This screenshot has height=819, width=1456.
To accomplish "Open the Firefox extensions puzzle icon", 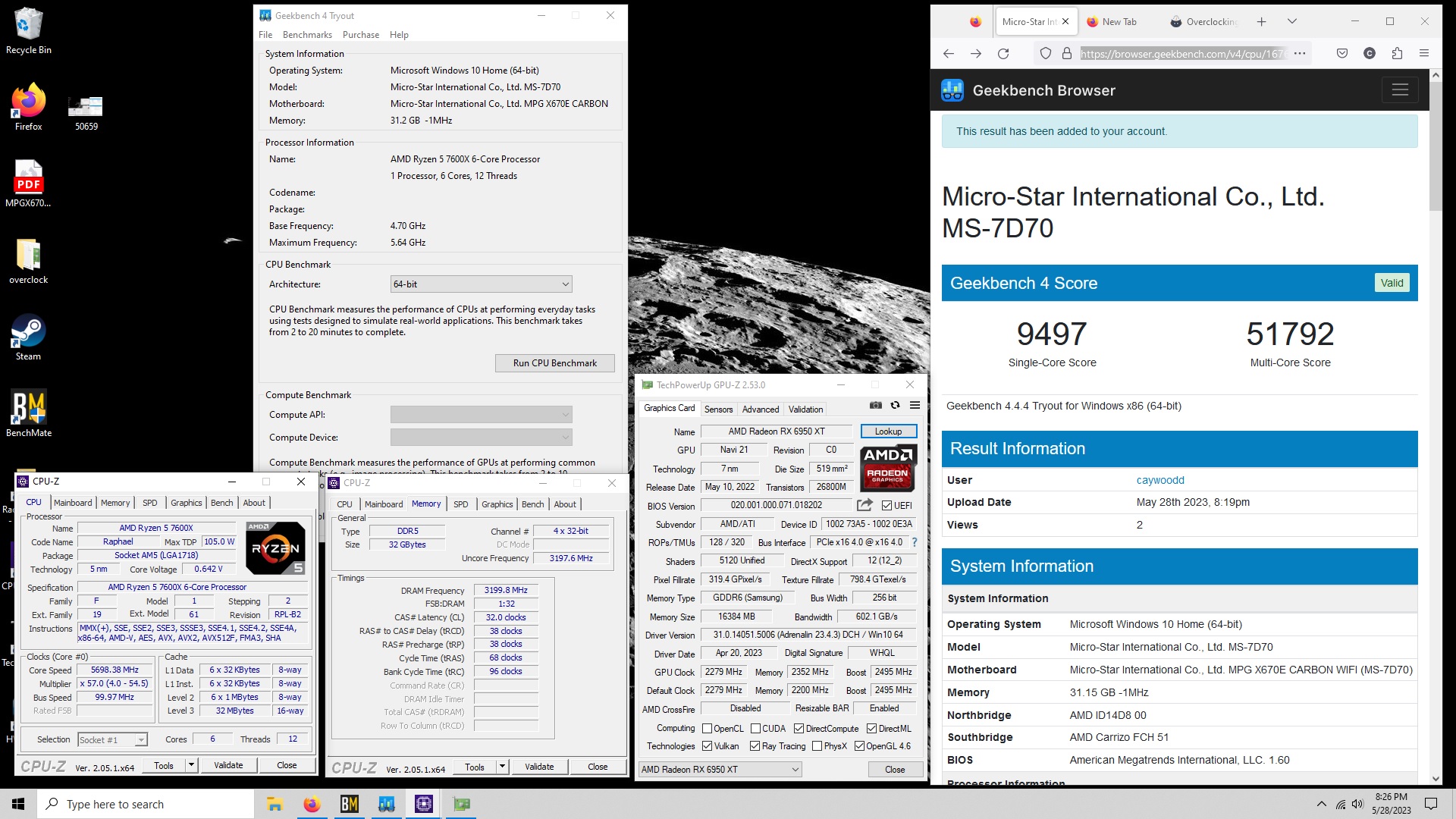I will [1397, 53].
